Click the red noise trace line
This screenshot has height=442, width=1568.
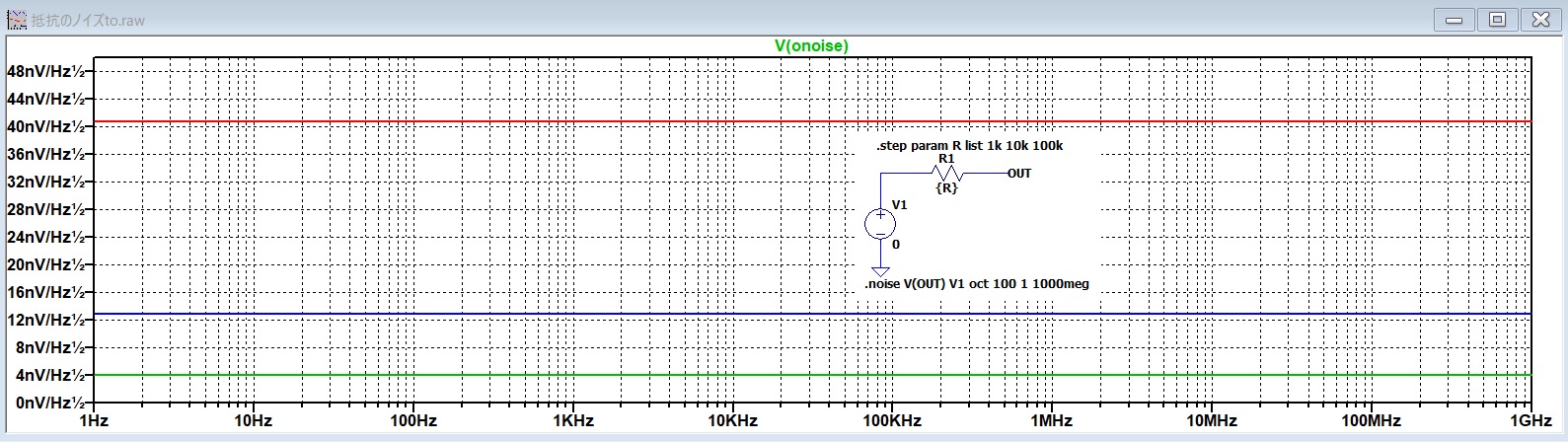point(493,122)
